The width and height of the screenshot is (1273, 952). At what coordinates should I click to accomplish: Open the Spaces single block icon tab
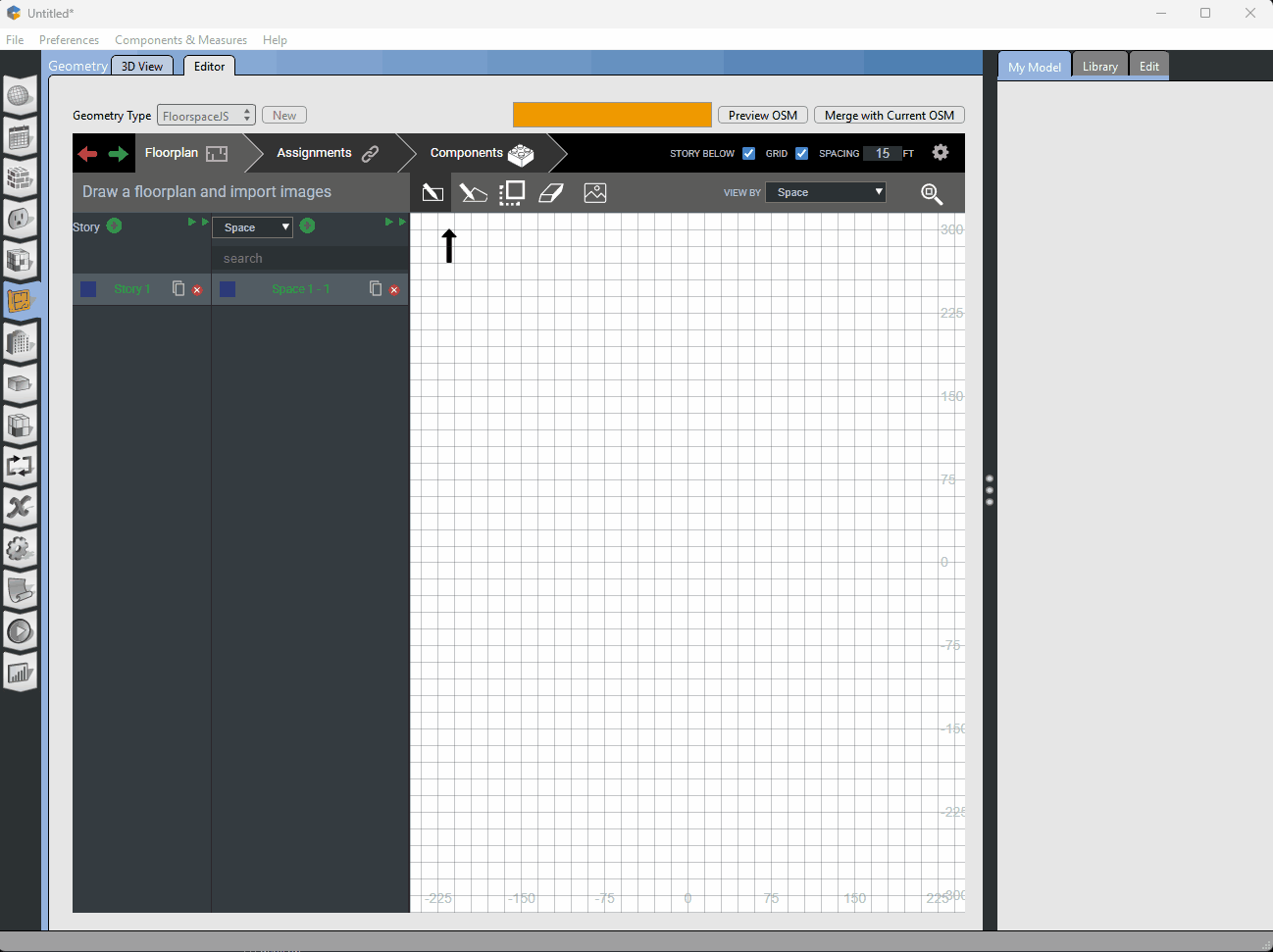(20, 383)
